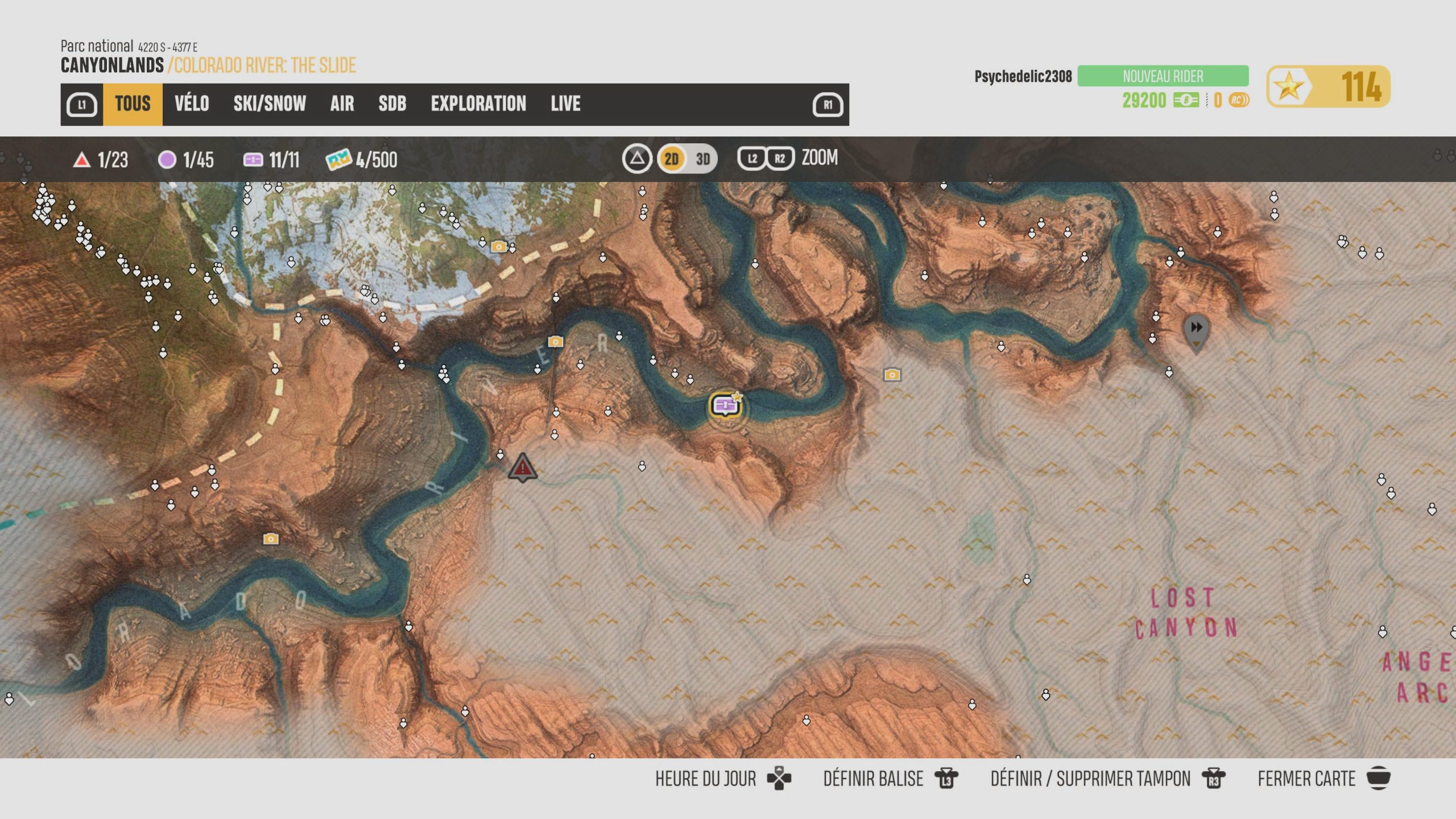This screenshot has width=1456, height=819.
Task: Click the NOUVEAU RIDER progress bar
Action: (x=1163, y=76)
